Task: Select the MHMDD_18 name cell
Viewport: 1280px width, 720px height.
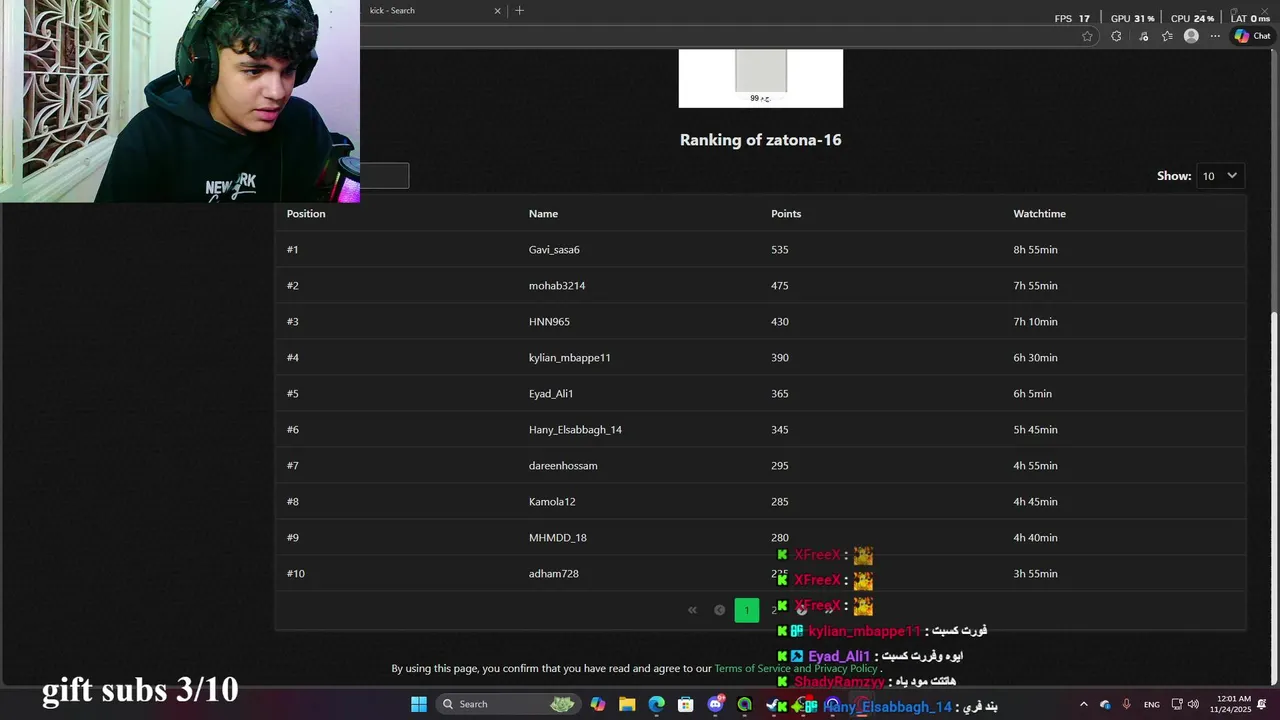Action: pos(557,537)
